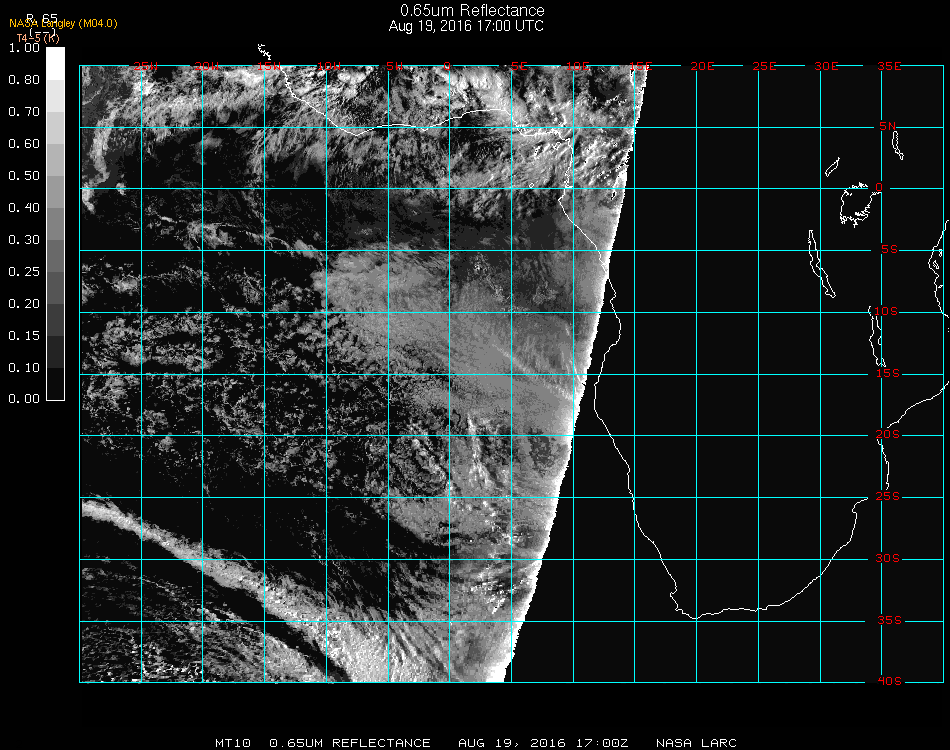The image size is (950, 750).
Task: Click the "30S" latitude label
Action: [888, 559]
